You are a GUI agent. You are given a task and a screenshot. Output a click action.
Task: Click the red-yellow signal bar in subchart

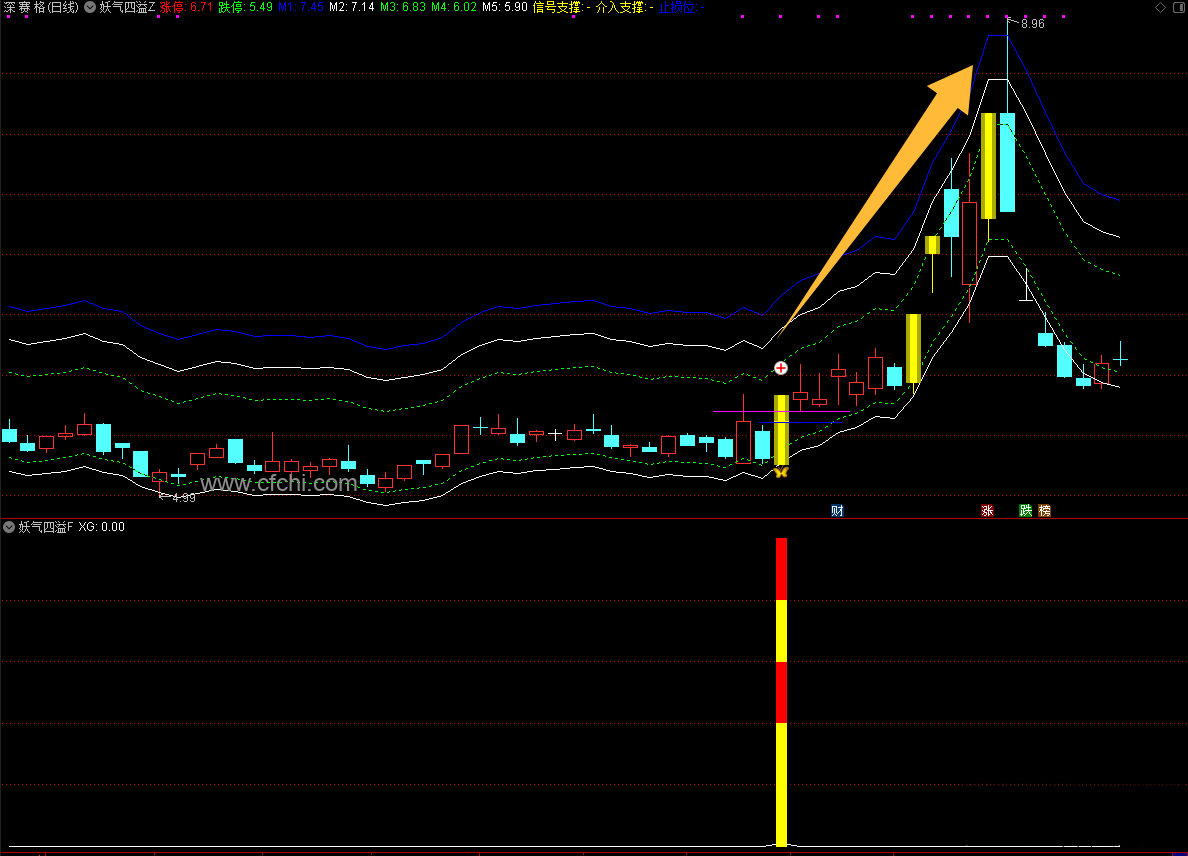pos(781,692)
